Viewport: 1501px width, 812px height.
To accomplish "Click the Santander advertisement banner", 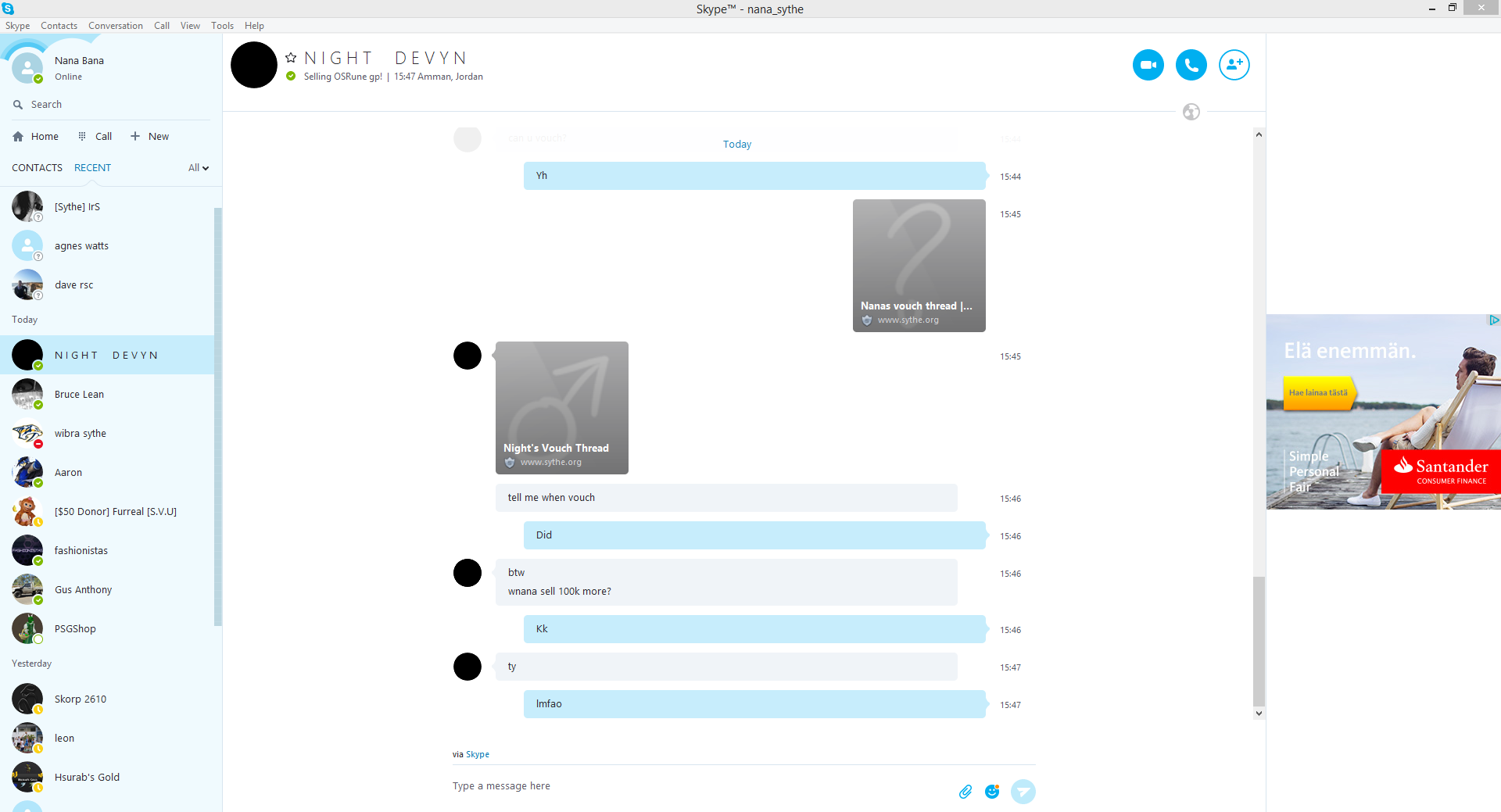I will pyautogui.click(x=1383, y=412).
